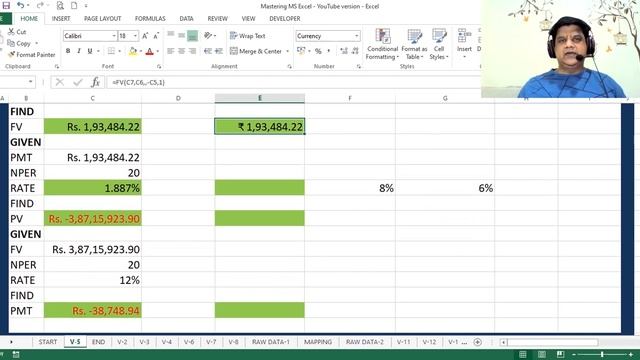Apply Comma Style formatting
Screen dimensions: 640x360
329,51
